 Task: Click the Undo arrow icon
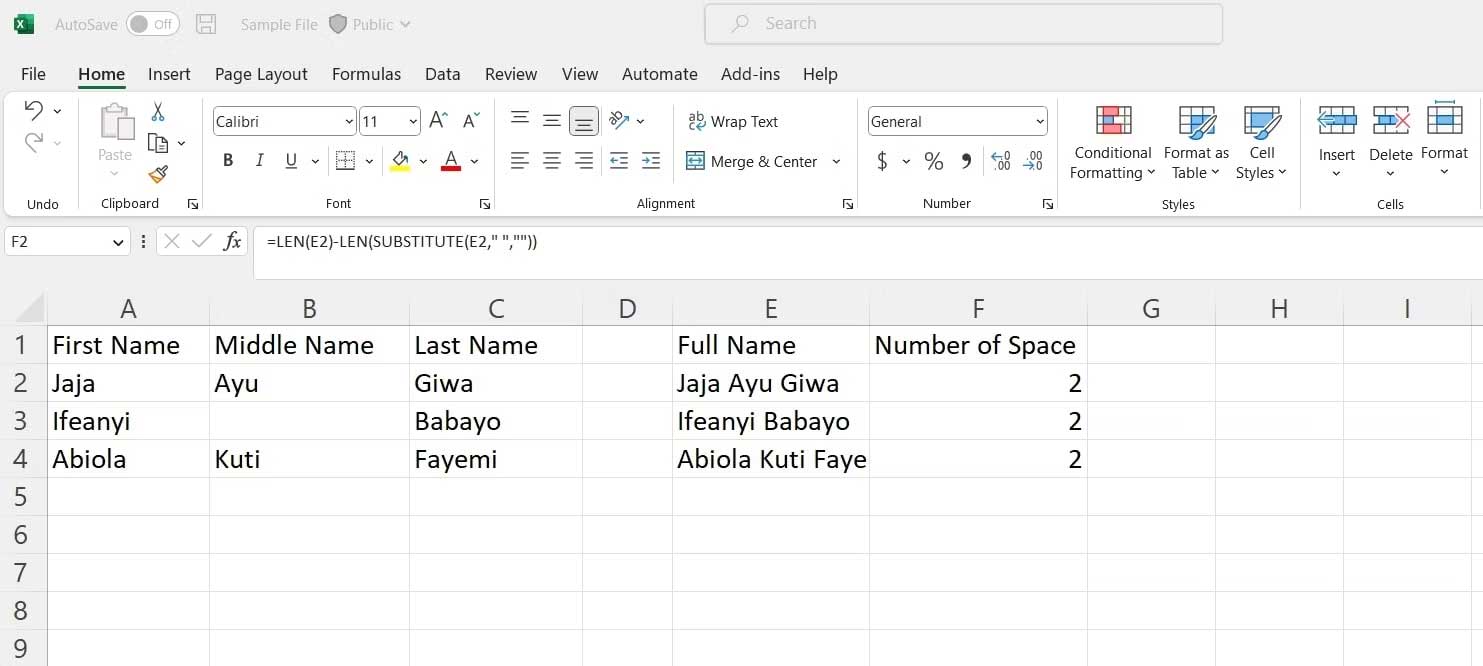pos(34,110)
